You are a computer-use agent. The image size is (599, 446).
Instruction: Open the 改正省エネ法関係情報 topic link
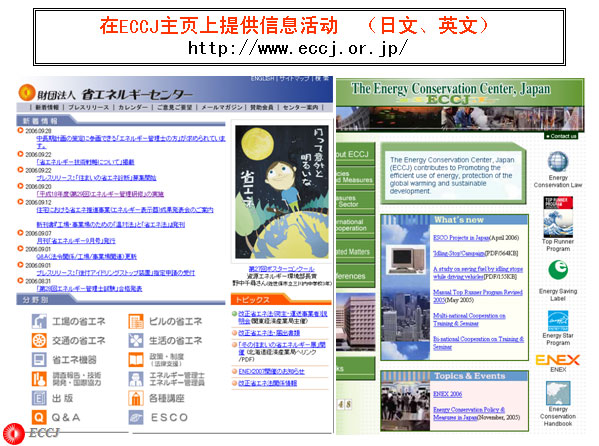[x=267, y=383]
